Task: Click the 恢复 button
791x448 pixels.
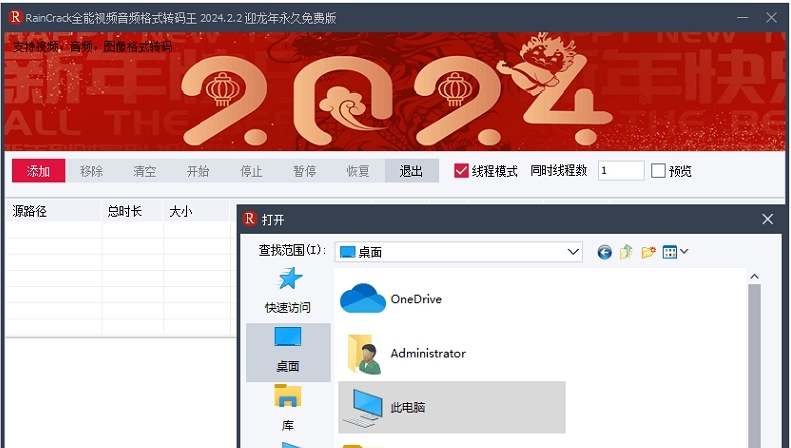Action: (x=358, y=171)
